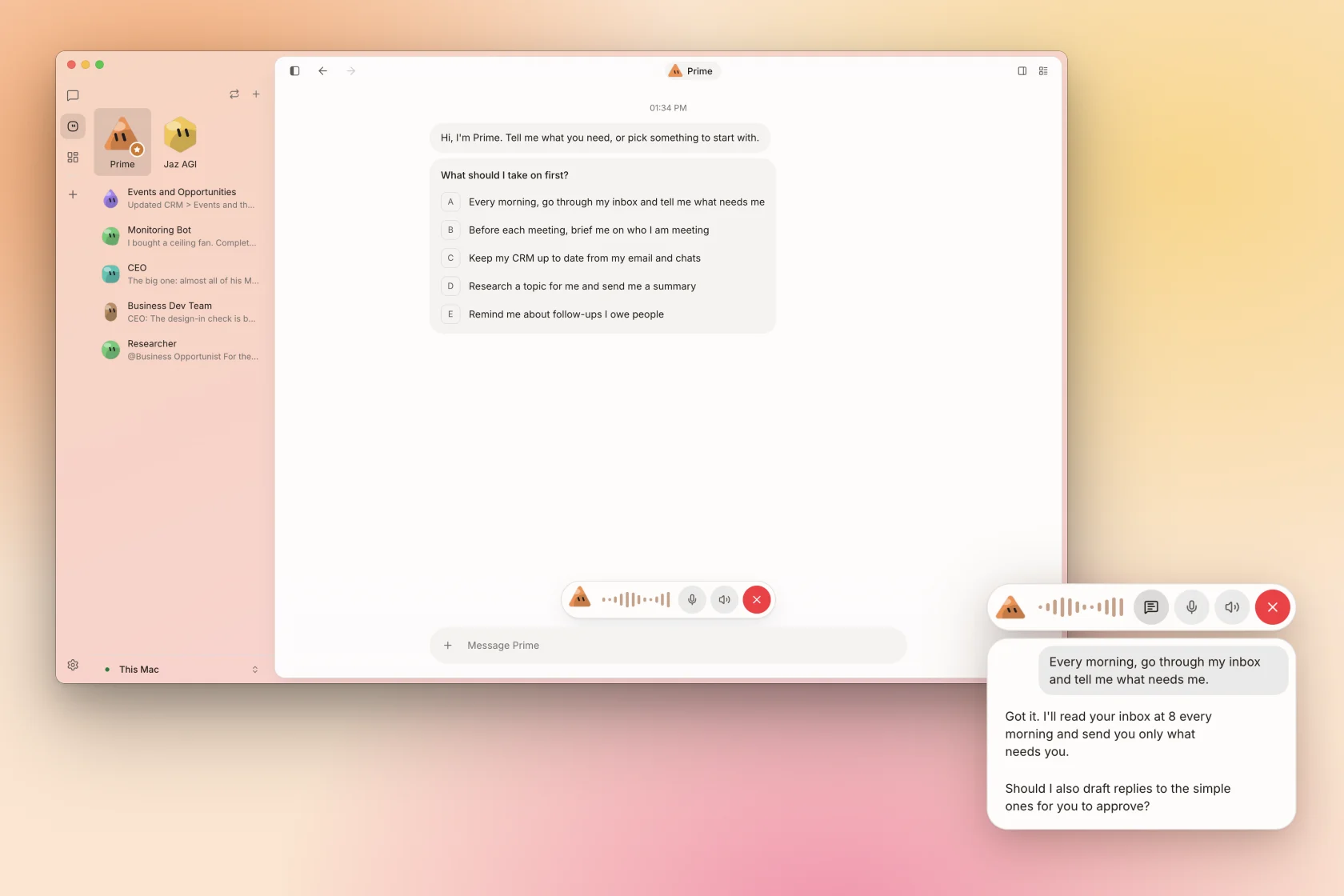Open settings gear at the sidebar bottom
Image resolution: width=1344 pixels, height=896 pixels.
pos(73,665)
